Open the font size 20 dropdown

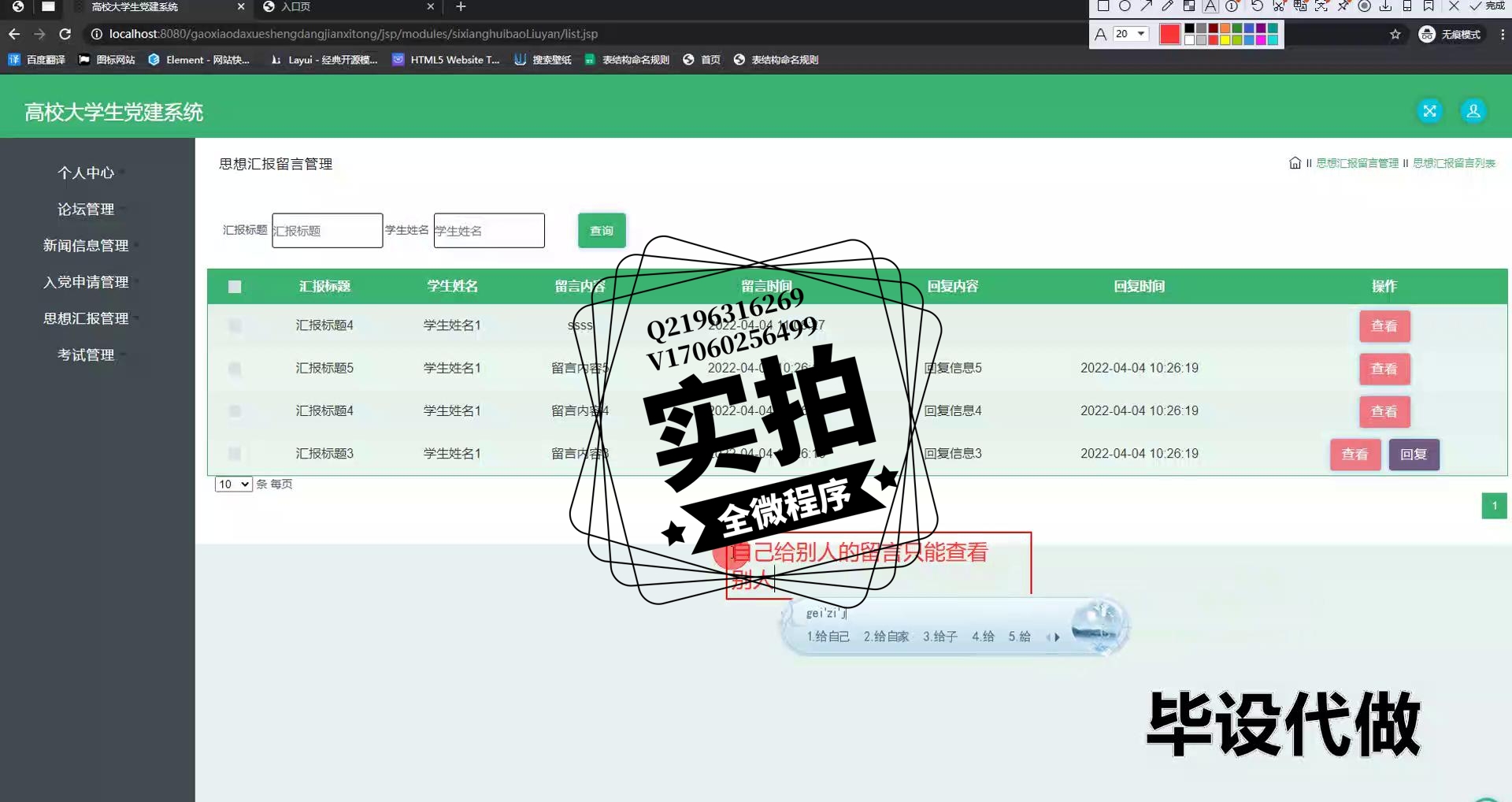pos(1130,34)
